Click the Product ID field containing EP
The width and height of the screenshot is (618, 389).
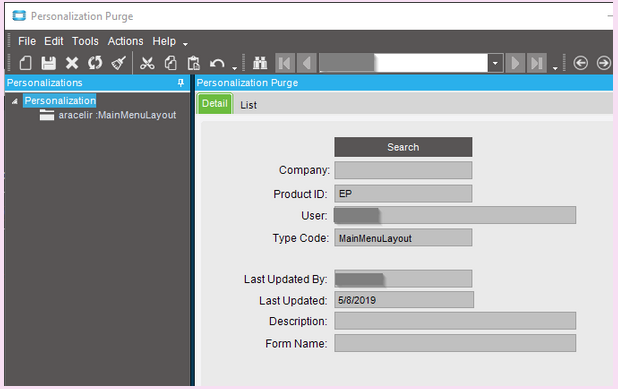[403, 194]
